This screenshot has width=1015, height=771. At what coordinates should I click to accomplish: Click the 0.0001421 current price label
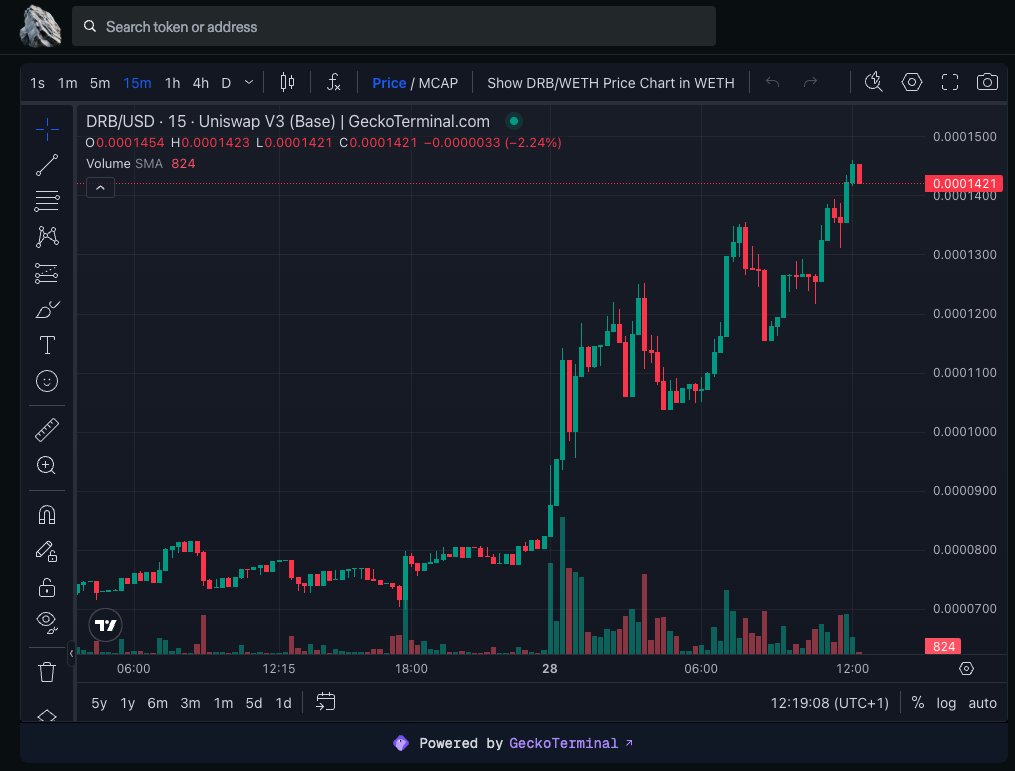pos(964,183)
